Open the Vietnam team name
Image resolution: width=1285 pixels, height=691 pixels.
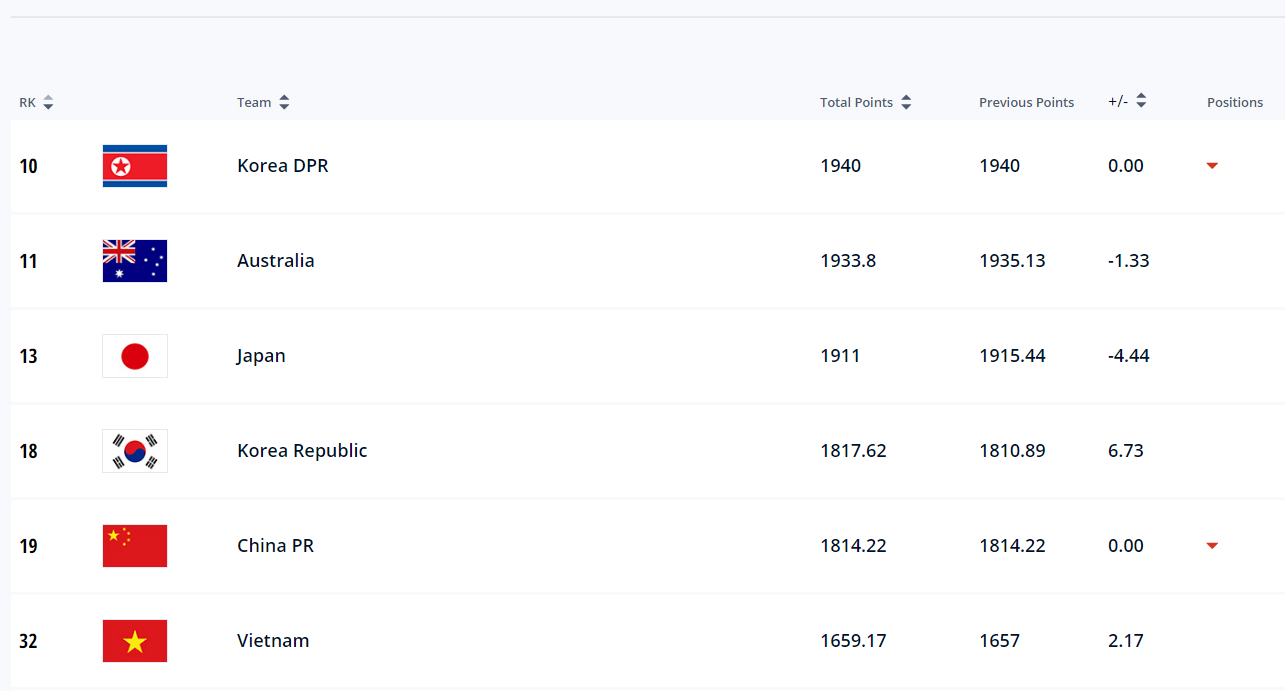(273, 641)
